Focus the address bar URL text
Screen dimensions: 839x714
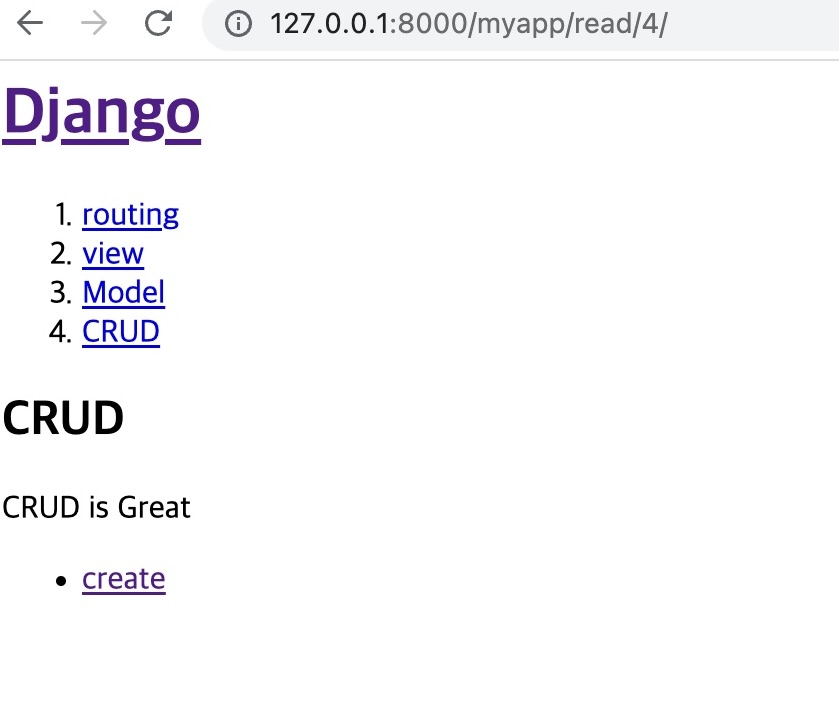[x=469, y=24]
